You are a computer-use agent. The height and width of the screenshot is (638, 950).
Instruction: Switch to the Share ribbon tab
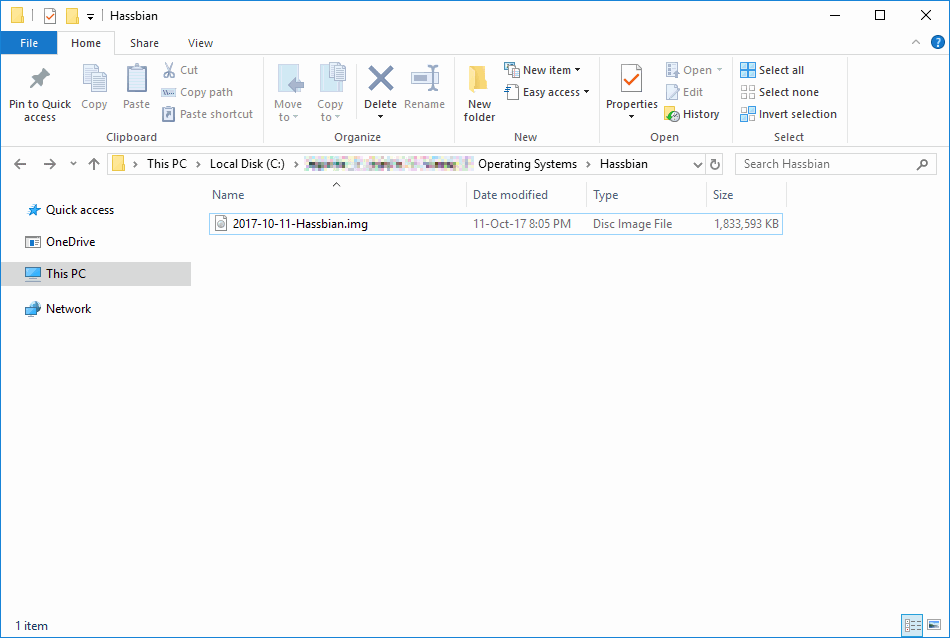pos(144,43)
